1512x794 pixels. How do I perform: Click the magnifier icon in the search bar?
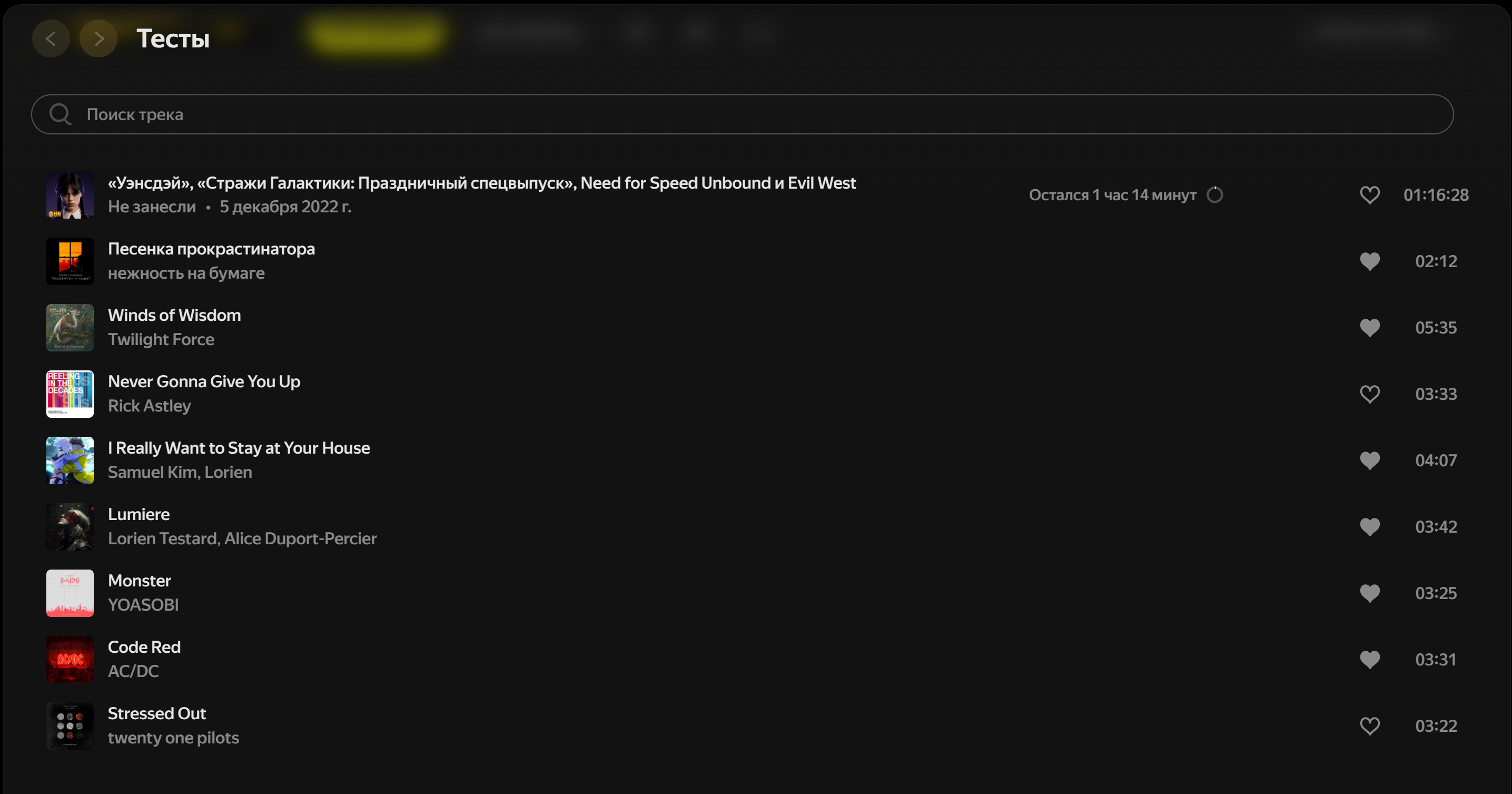tap(60, 114)
